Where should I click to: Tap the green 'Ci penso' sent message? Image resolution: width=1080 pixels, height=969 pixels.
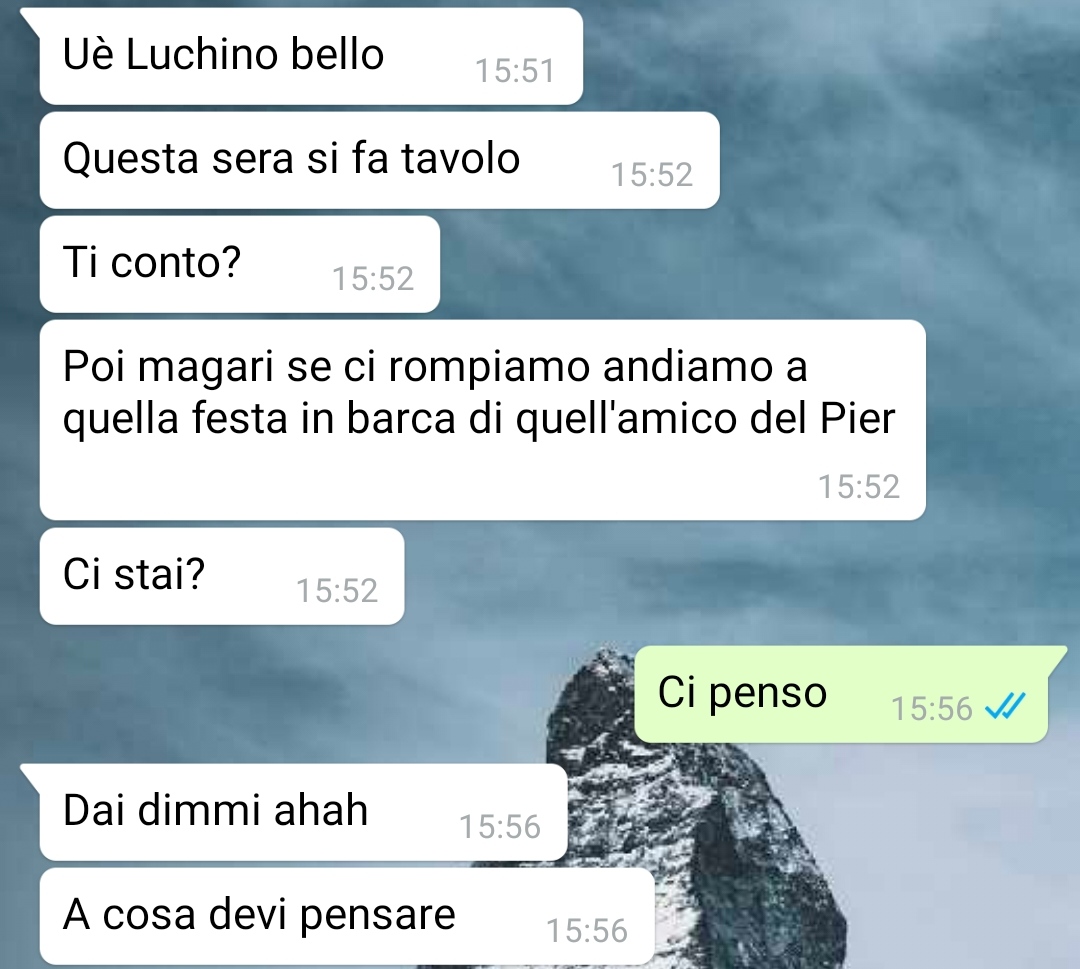(841, 694)
